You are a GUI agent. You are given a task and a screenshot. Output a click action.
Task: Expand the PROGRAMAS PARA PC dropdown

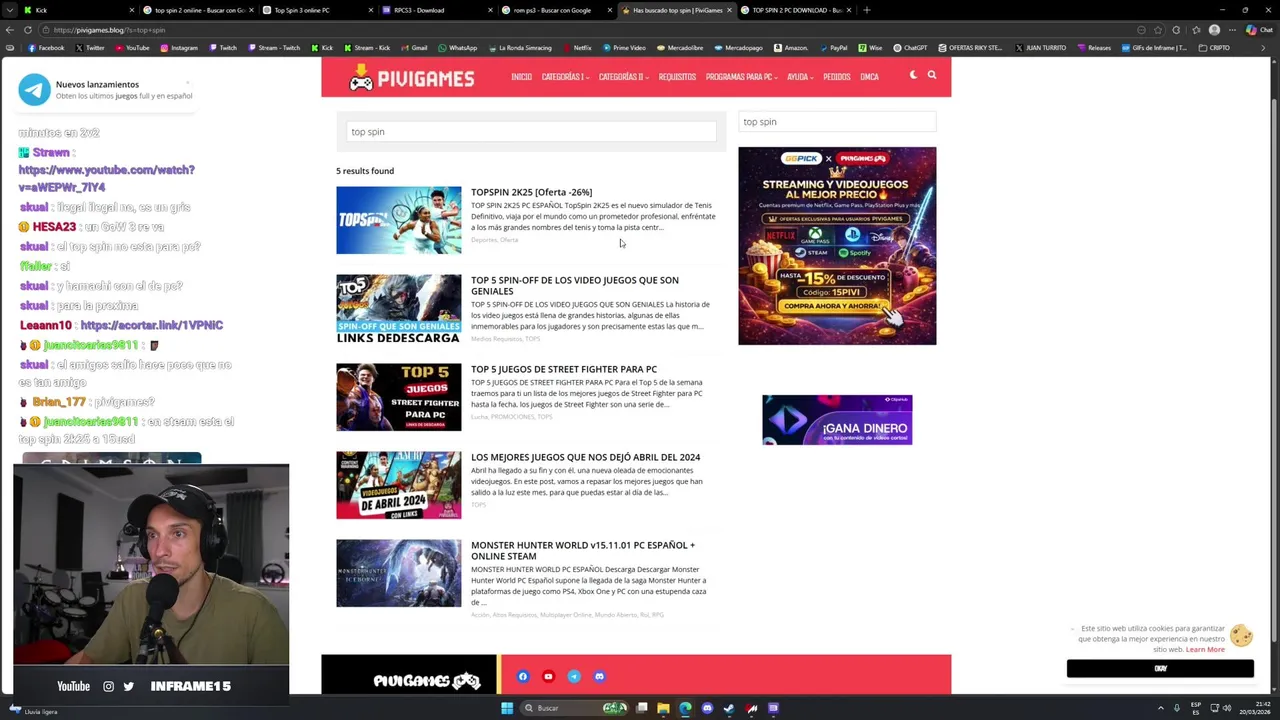[x=742, y=77]
